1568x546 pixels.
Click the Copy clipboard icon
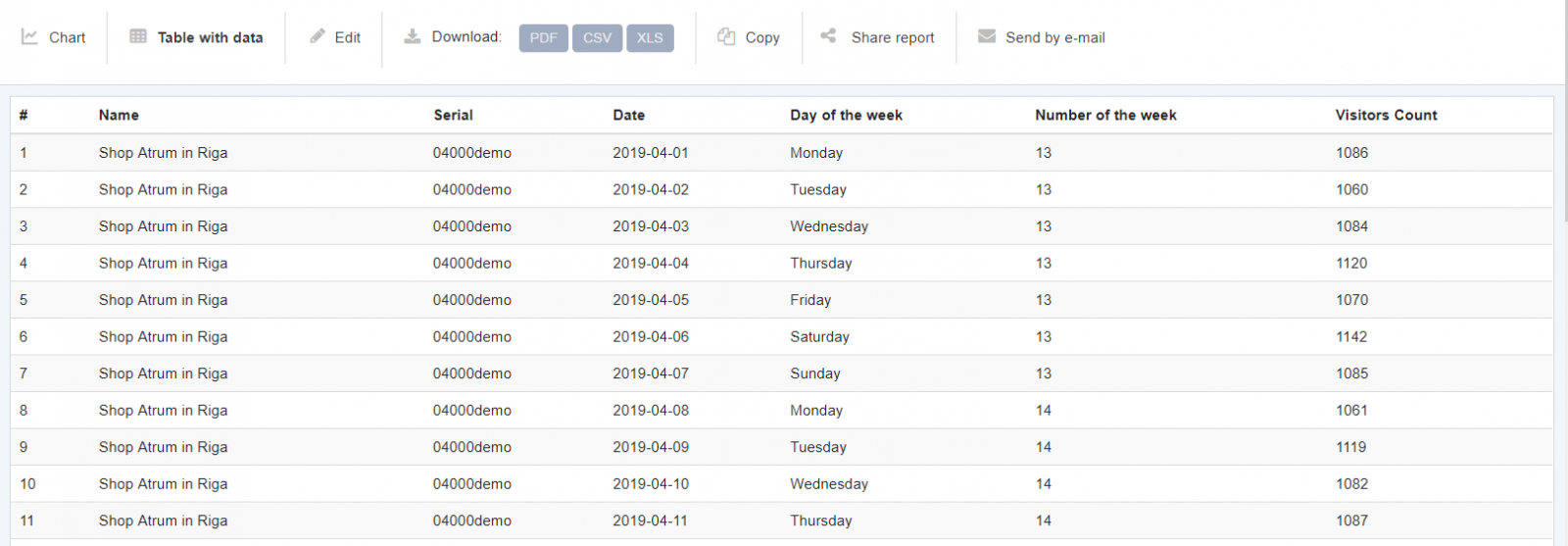(726, 36)
